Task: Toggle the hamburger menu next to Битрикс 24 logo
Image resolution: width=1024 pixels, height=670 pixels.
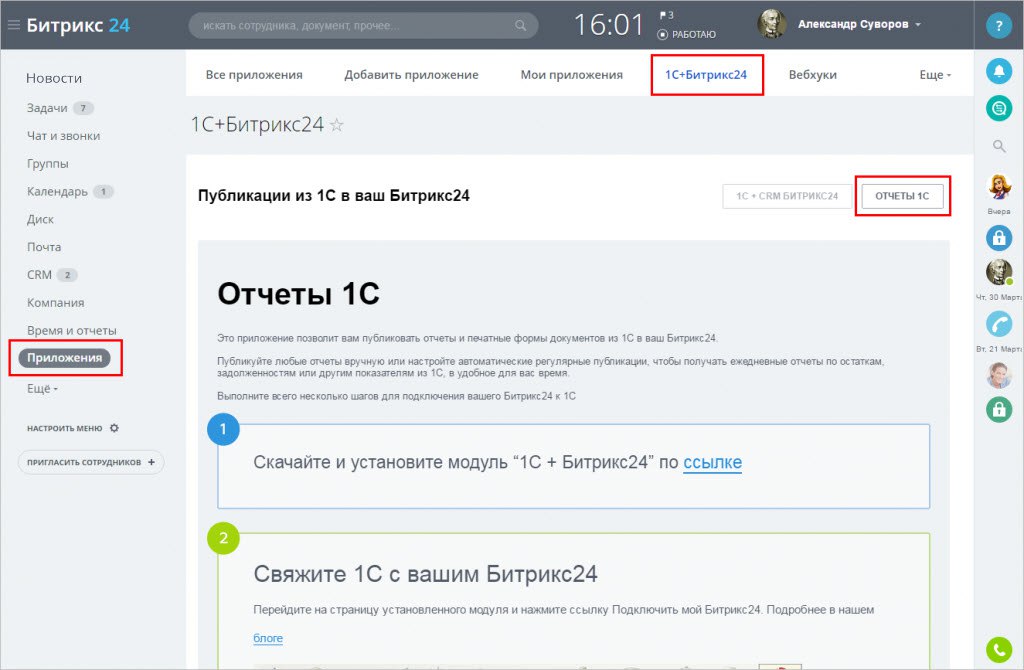Action: pos(13,25)
